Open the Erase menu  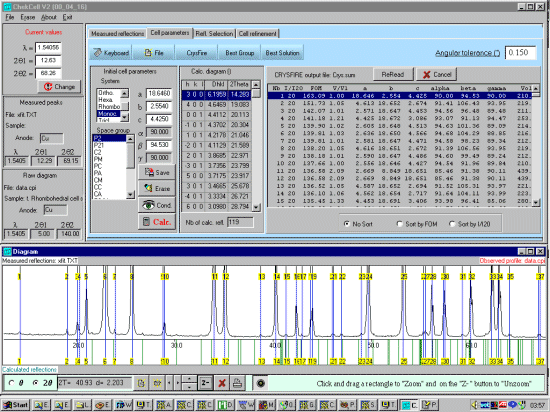pos(28,17)
